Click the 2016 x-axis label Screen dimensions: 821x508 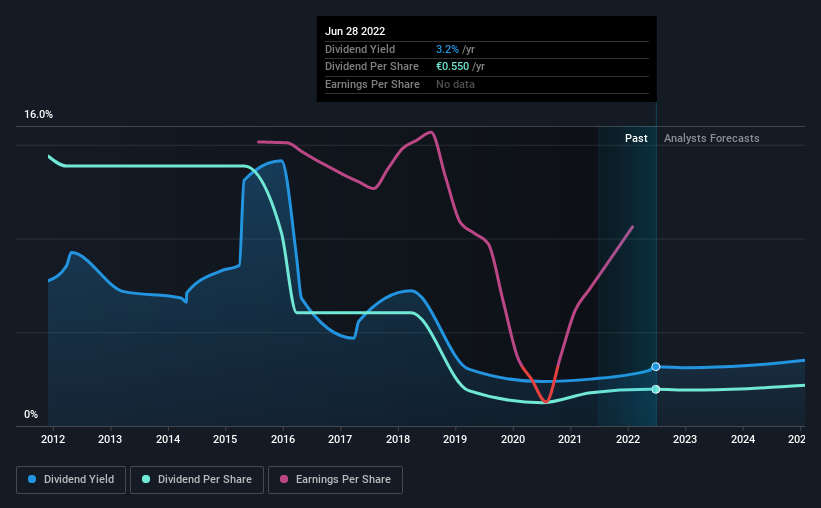[x=283, y=439]
